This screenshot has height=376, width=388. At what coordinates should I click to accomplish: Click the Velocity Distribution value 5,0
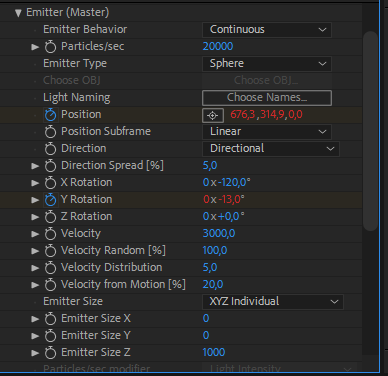(210, 267)
